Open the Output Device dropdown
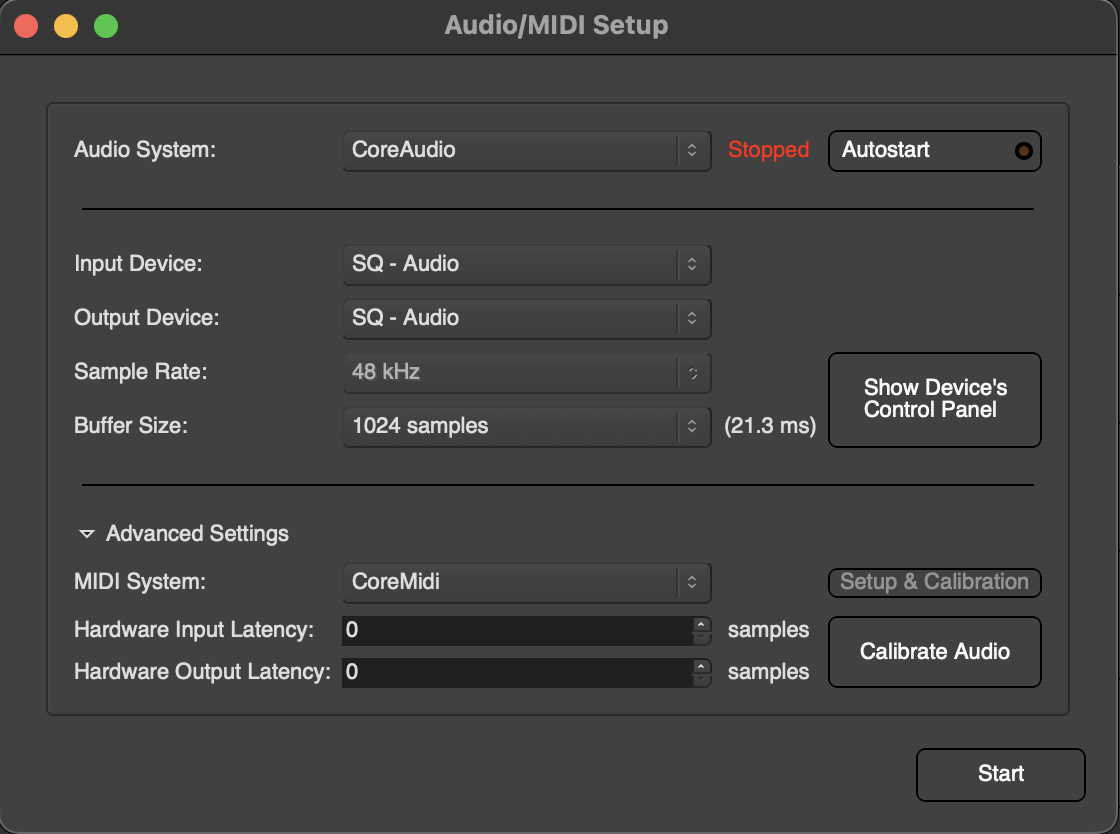The image size is (1120, 834). tap(526, 318)
